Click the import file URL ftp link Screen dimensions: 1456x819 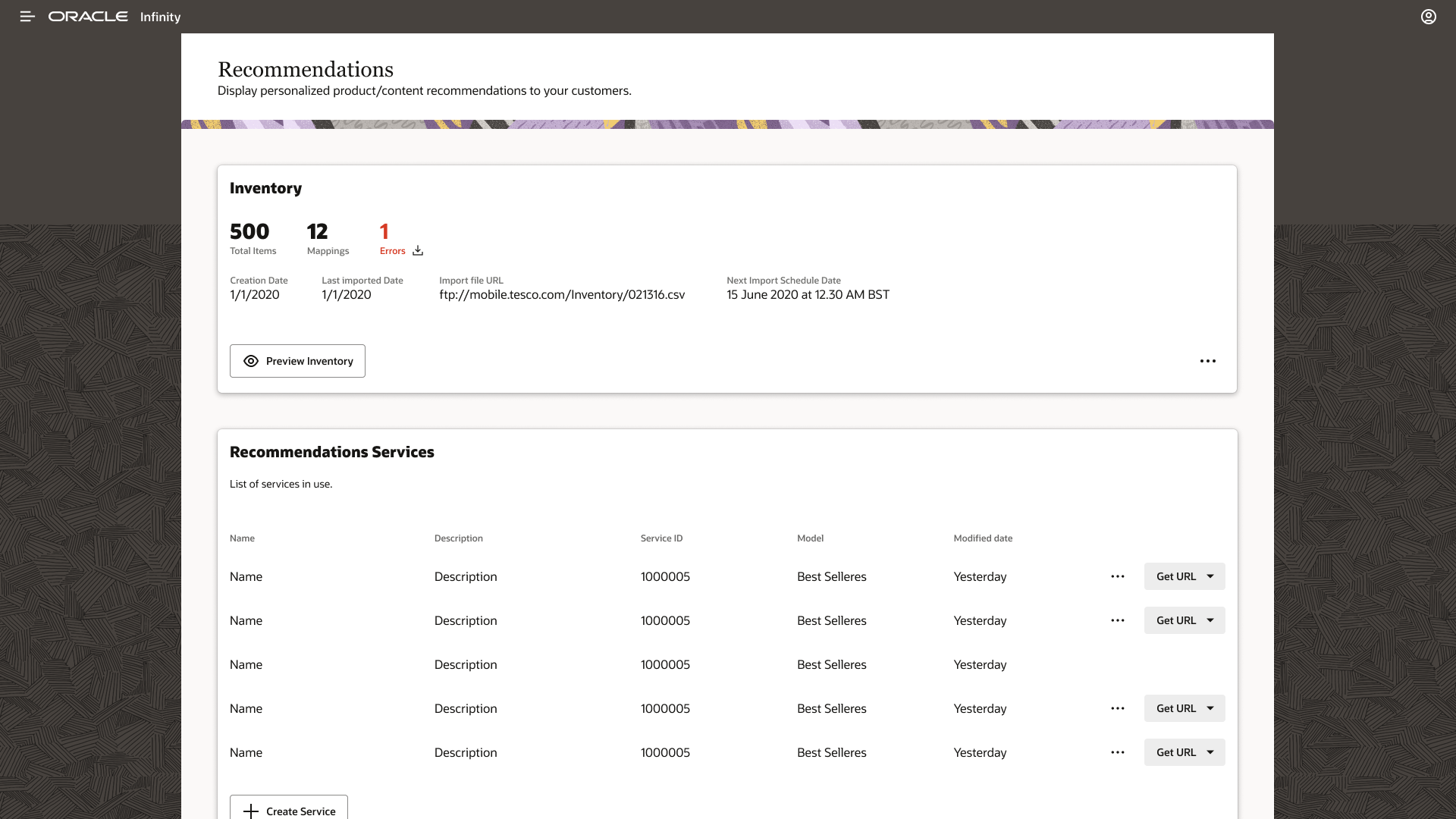pyautogui.click(x=561, y=295)
